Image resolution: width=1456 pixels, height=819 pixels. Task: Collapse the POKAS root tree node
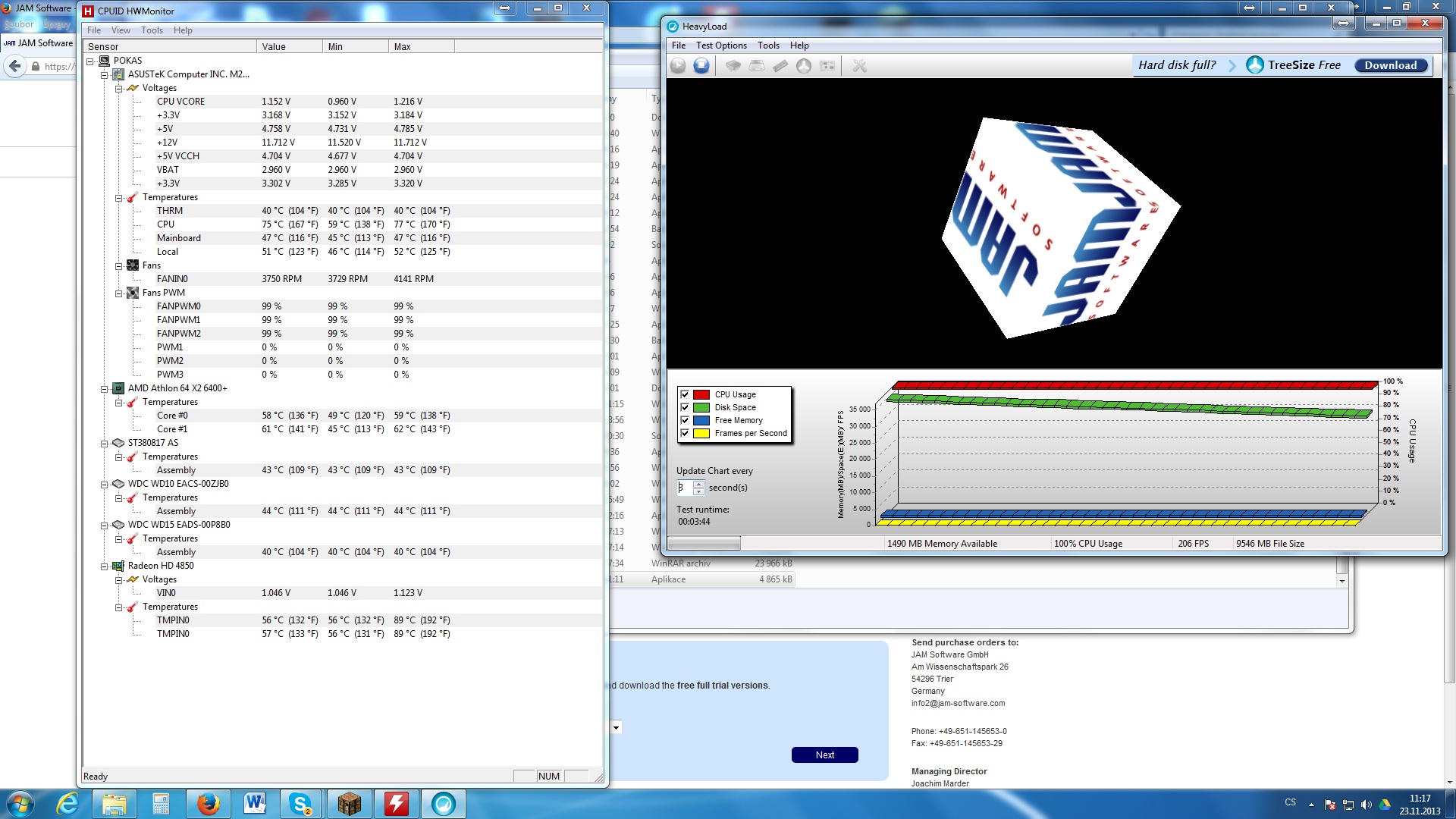(x=90, y=61)
